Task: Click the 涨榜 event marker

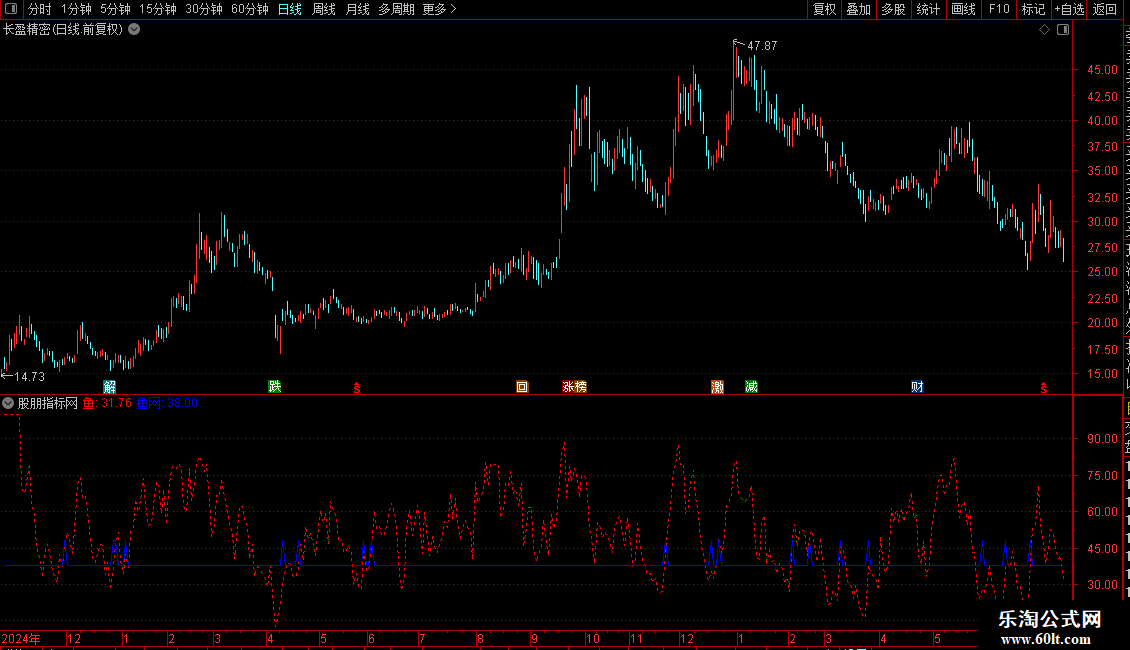Action: click(574, 387)
